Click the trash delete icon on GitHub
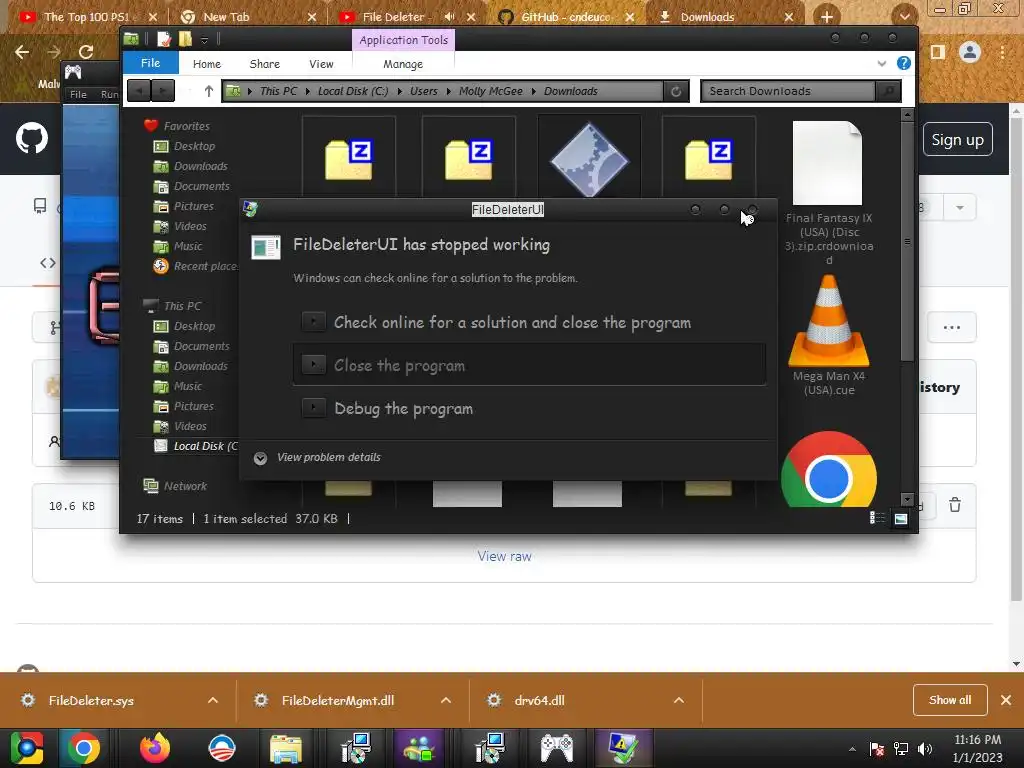 955,505
